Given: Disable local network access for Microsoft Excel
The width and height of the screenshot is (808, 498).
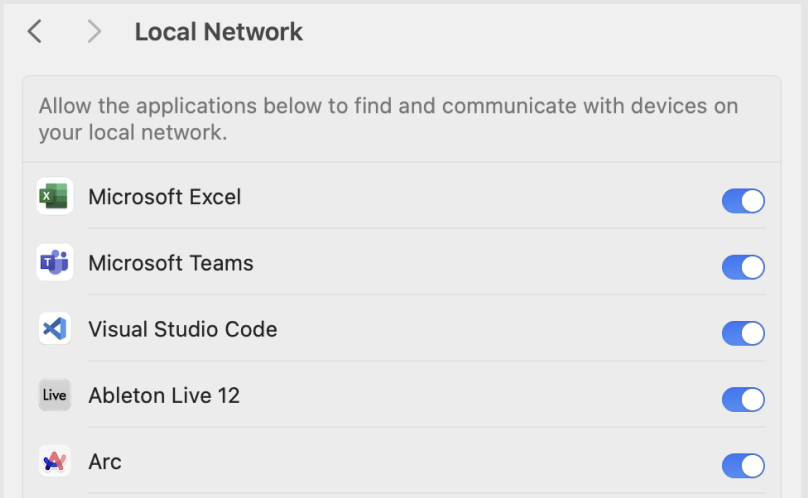Looking at the screenshot, I should click(743, 201).
